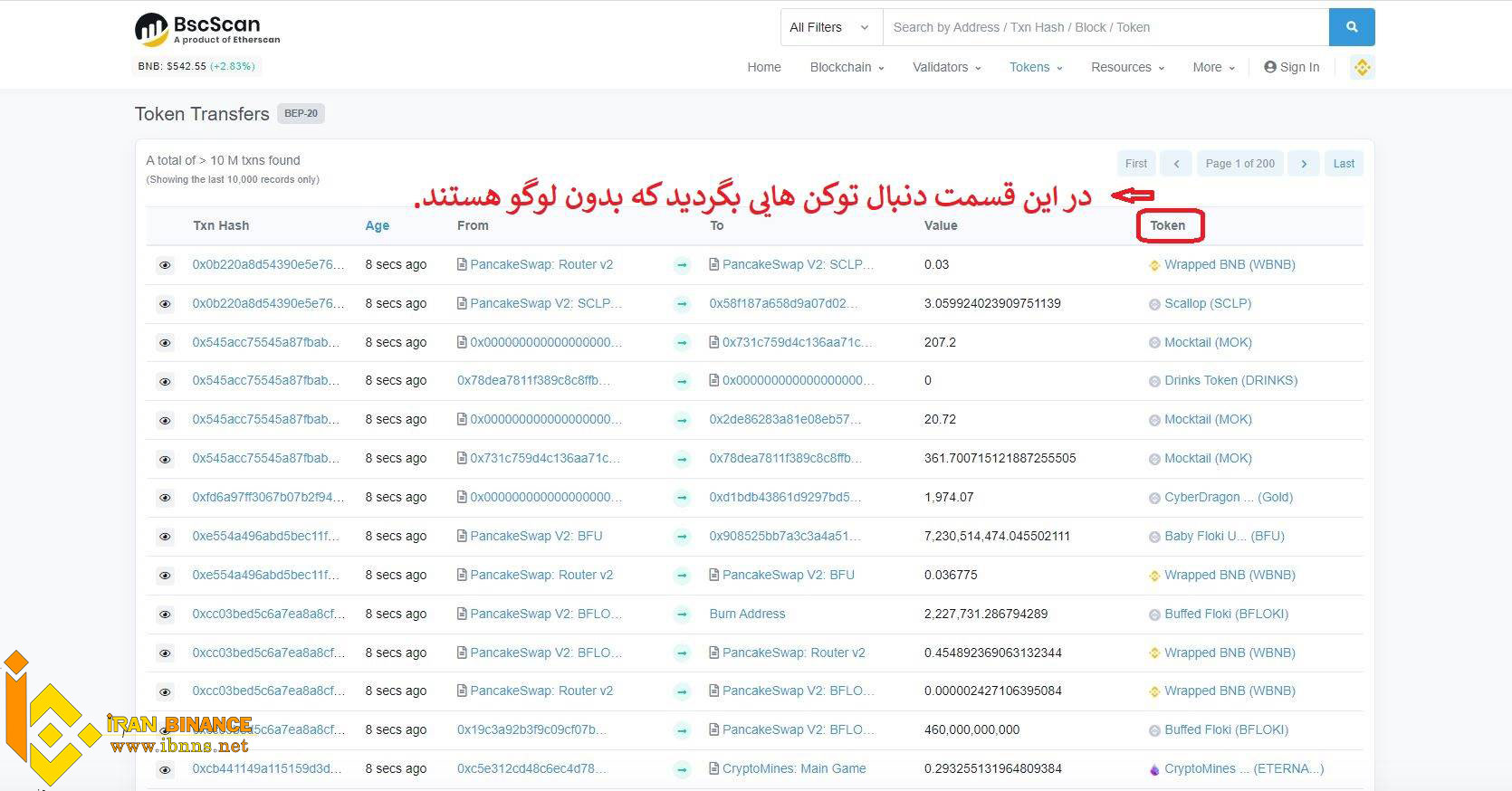The image size is (1512, 791).
Task: Click the Scallop (SCLP) placeholder token icon
Action: click(1154, 304)
